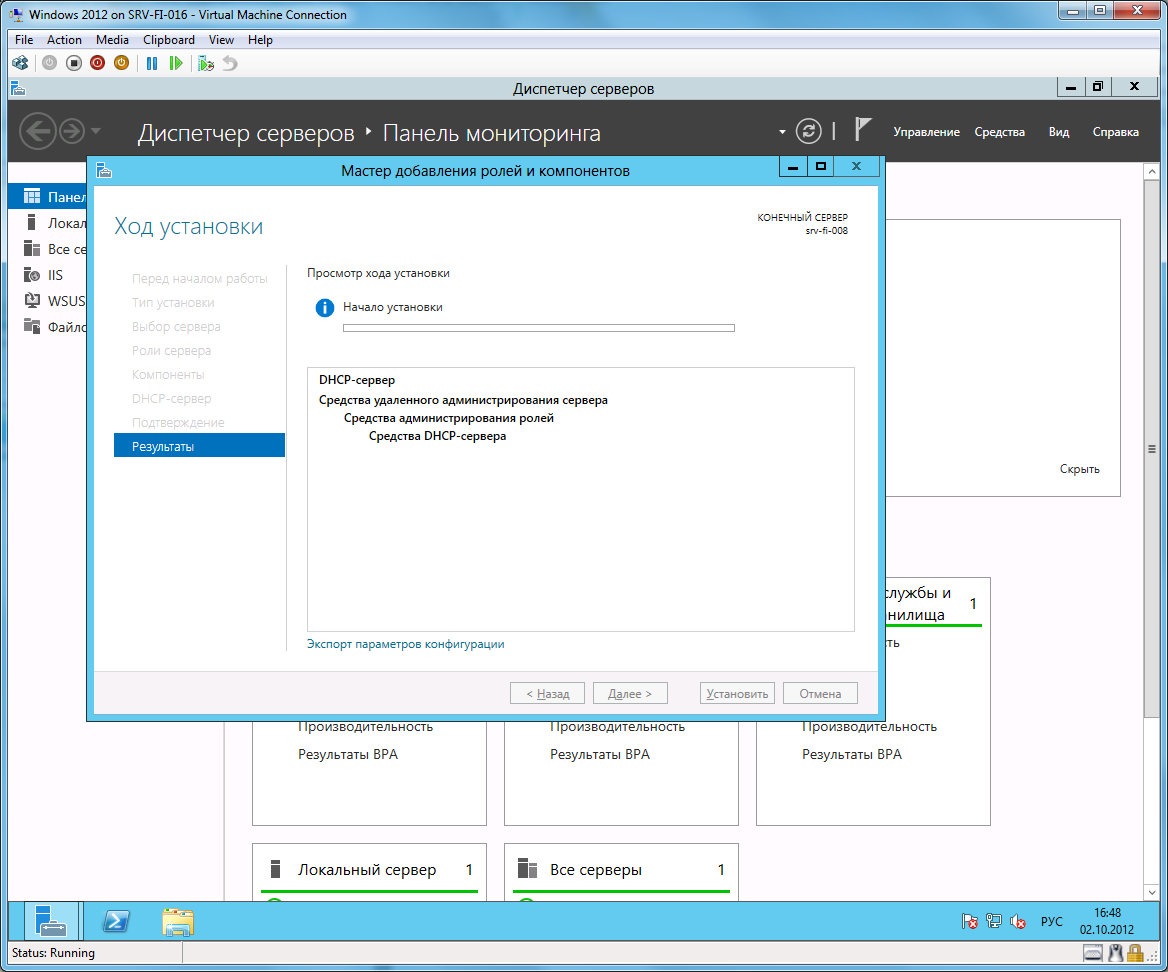1168x972 pixels.
Task: Click the scroll down arrow of dashboard
Action: (1152, 892)
